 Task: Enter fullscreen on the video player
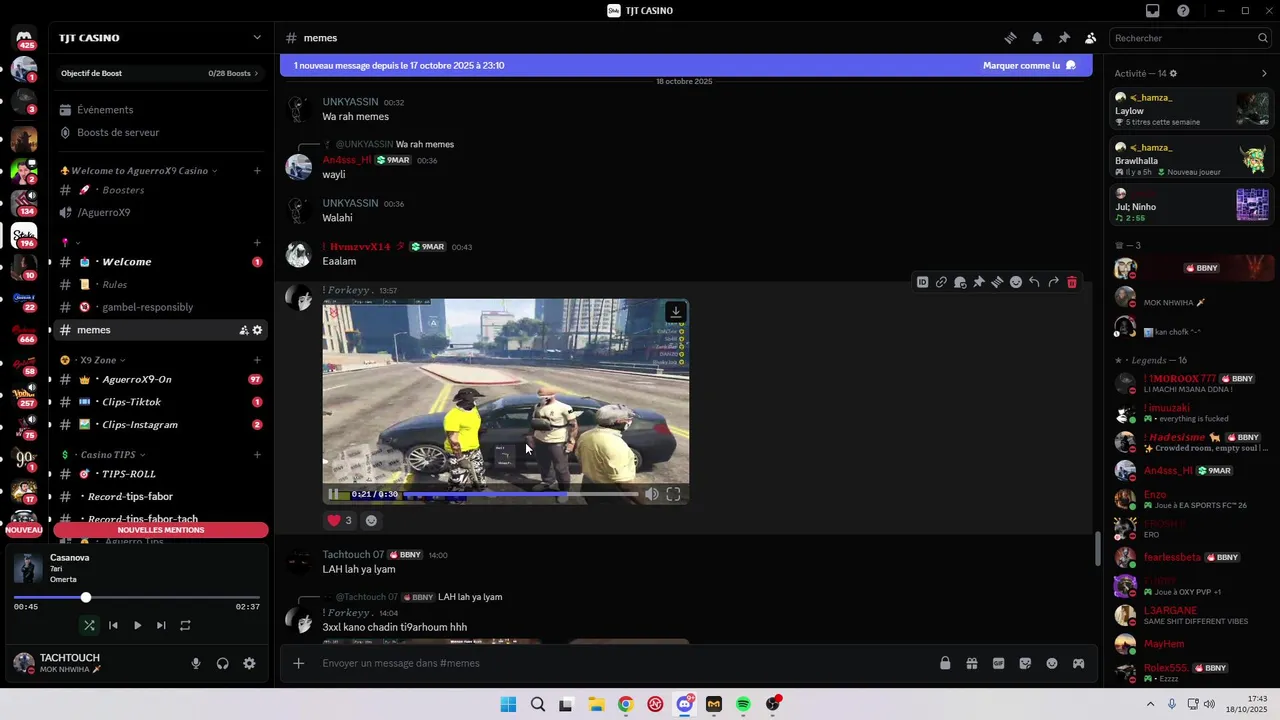(673, 494)
